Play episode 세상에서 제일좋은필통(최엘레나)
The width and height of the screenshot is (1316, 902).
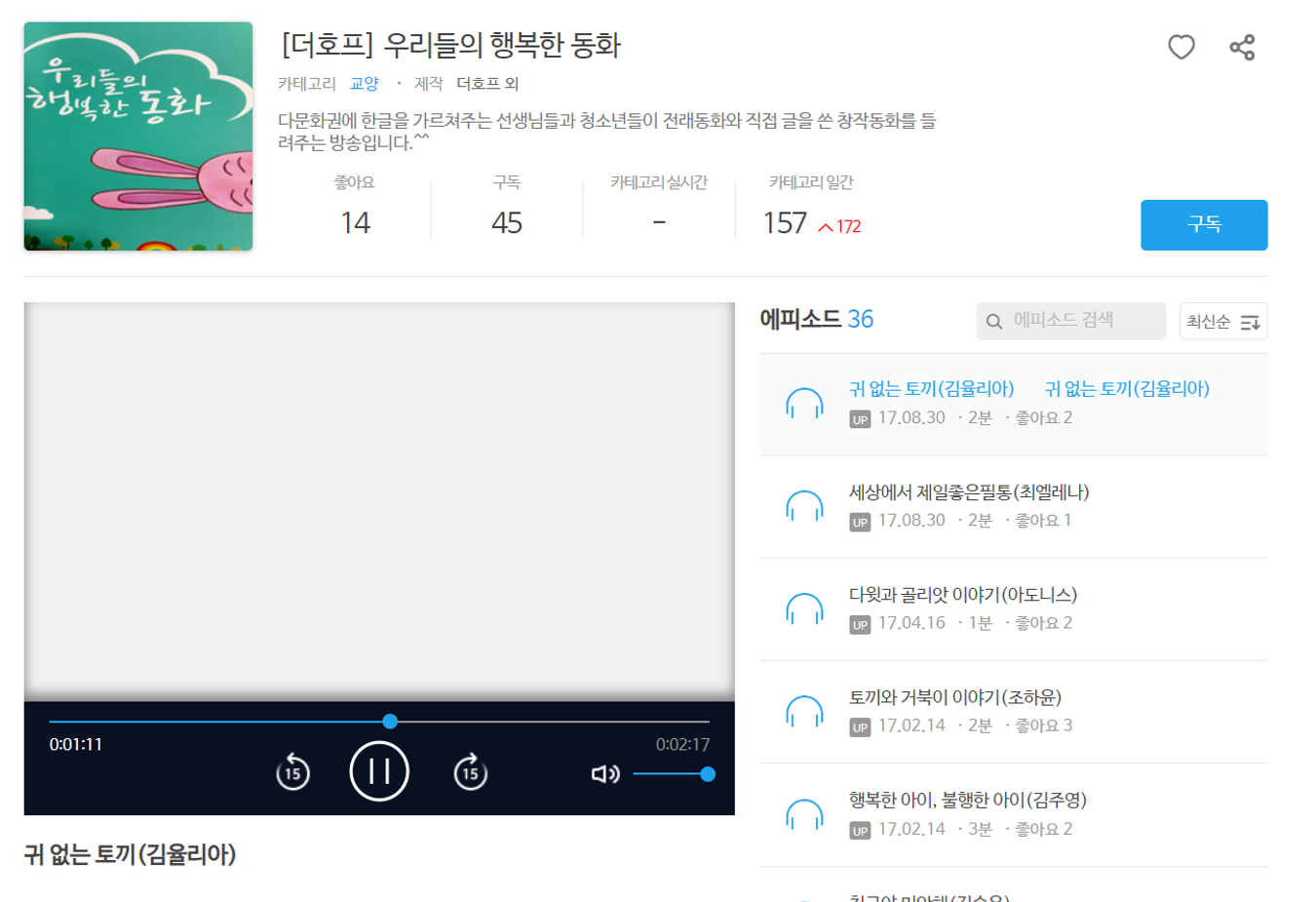click(x=968, y=492)
